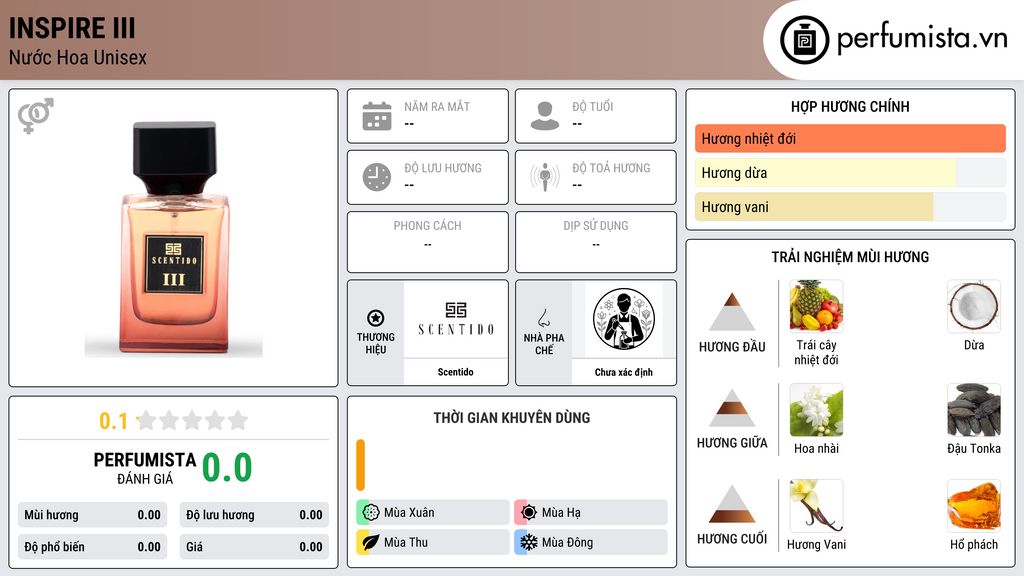Select the Hoa nhài jasmine note image
1024x576 pixels.
click(x=816, y=410)
